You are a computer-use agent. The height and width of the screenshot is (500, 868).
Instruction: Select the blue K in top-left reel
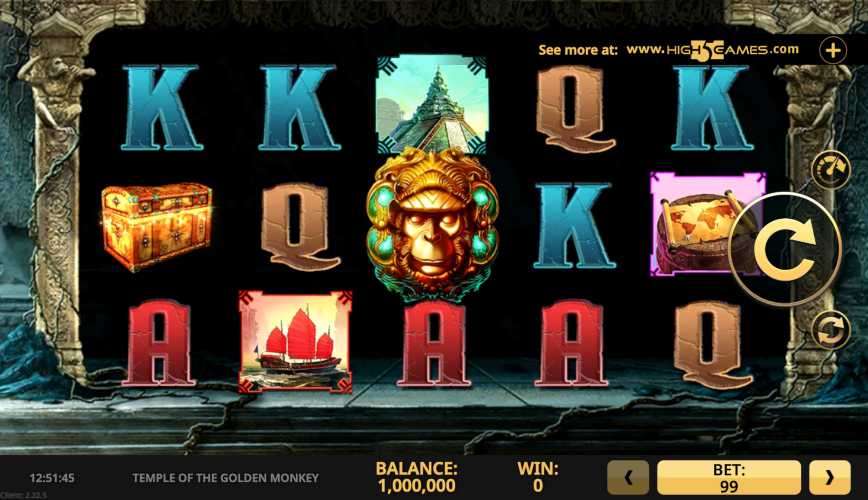pos(161,107)
